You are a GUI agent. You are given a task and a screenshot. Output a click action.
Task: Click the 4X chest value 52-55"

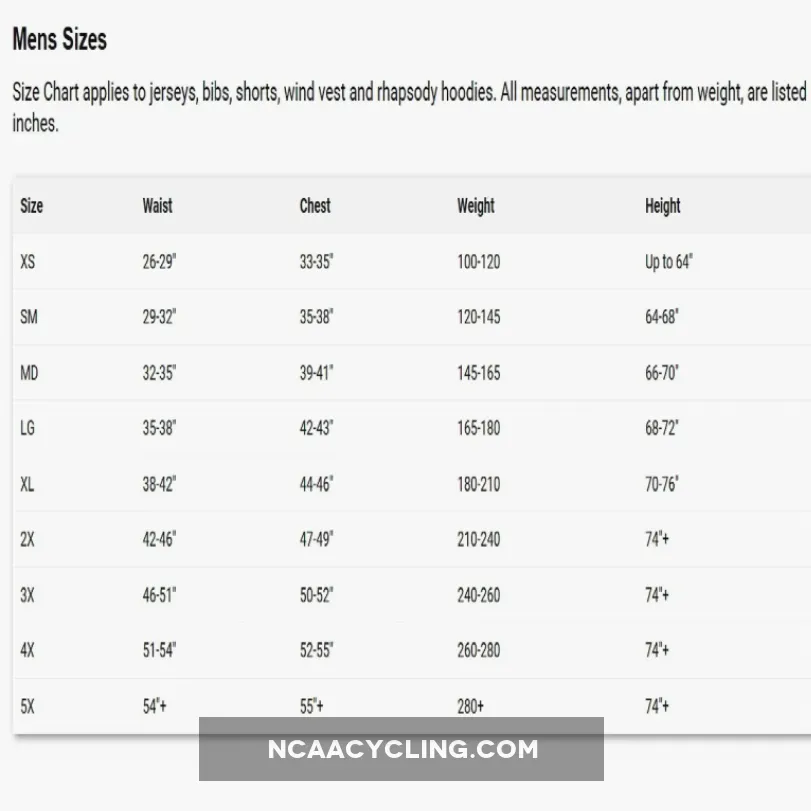pos(316,650)
